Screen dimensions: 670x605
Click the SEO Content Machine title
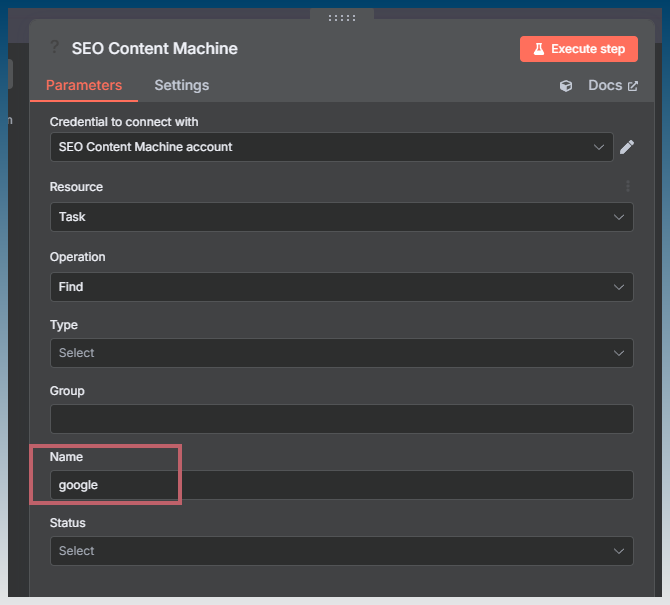(154, 48)
